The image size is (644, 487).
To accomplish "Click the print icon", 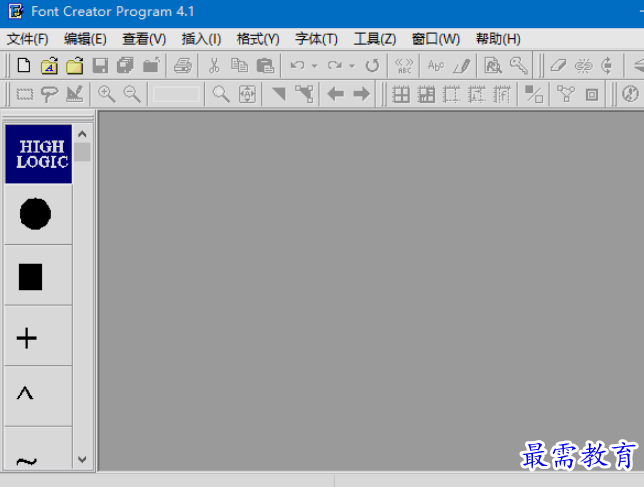I will click(x=183, y=65).
